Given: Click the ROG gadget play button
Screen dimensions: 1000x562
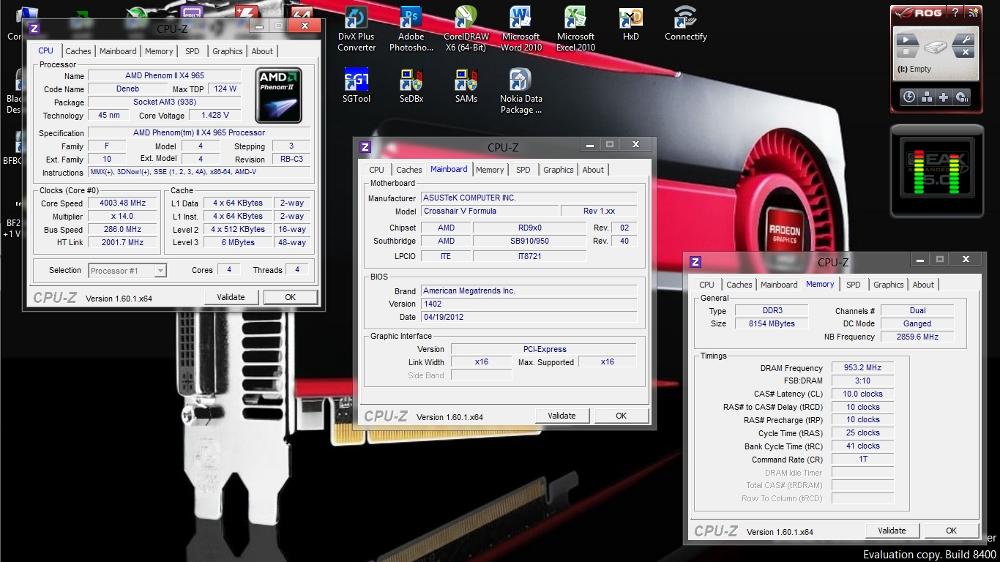Looking at the screenshot, I should click(x=906, y=41).
